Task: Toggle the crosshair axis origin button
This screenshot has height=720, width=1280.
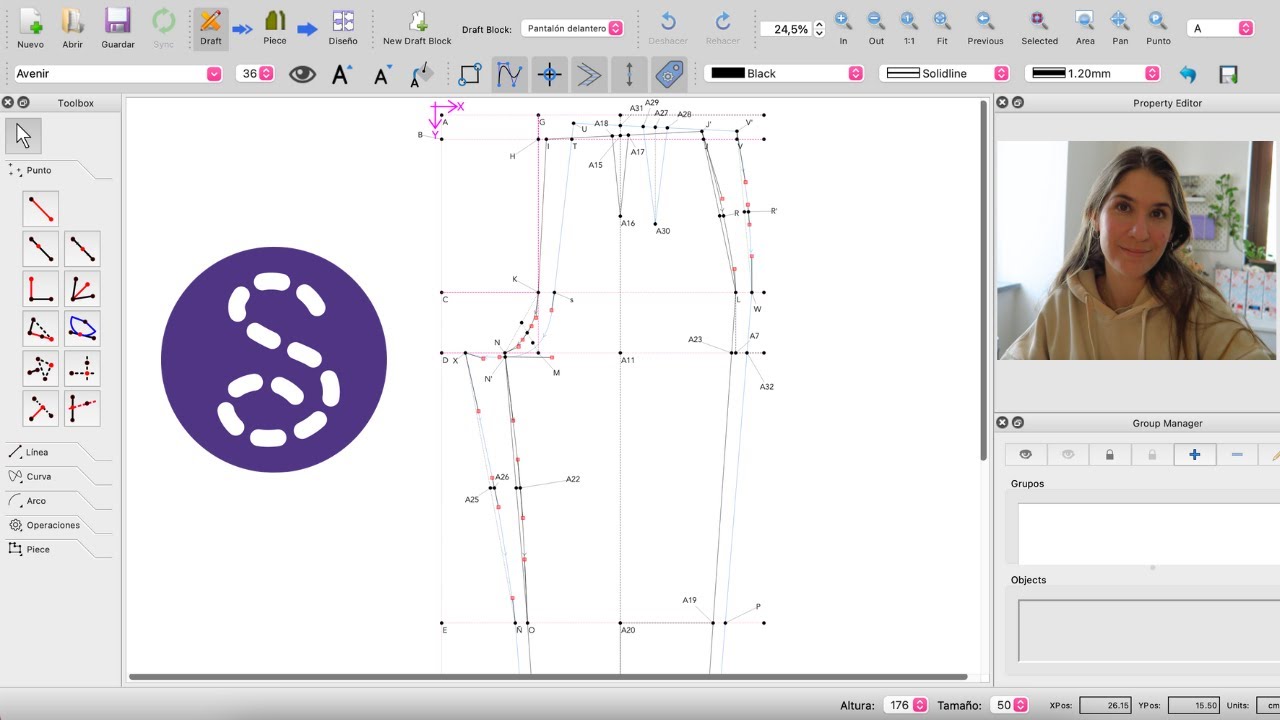Action: tap(549, 74)
